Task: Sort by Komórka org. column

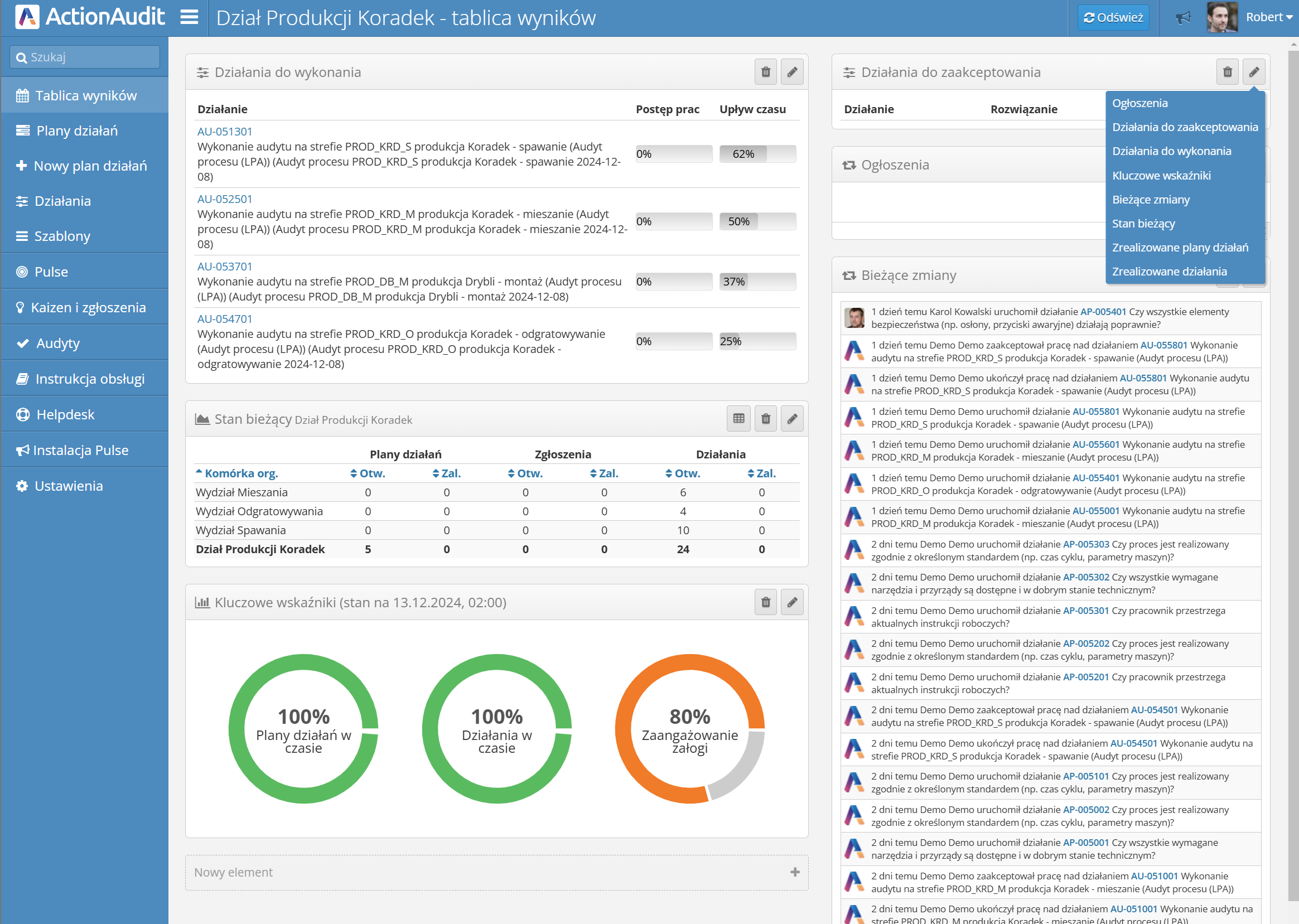Action: pyautogui.click(x=241, y=473)
